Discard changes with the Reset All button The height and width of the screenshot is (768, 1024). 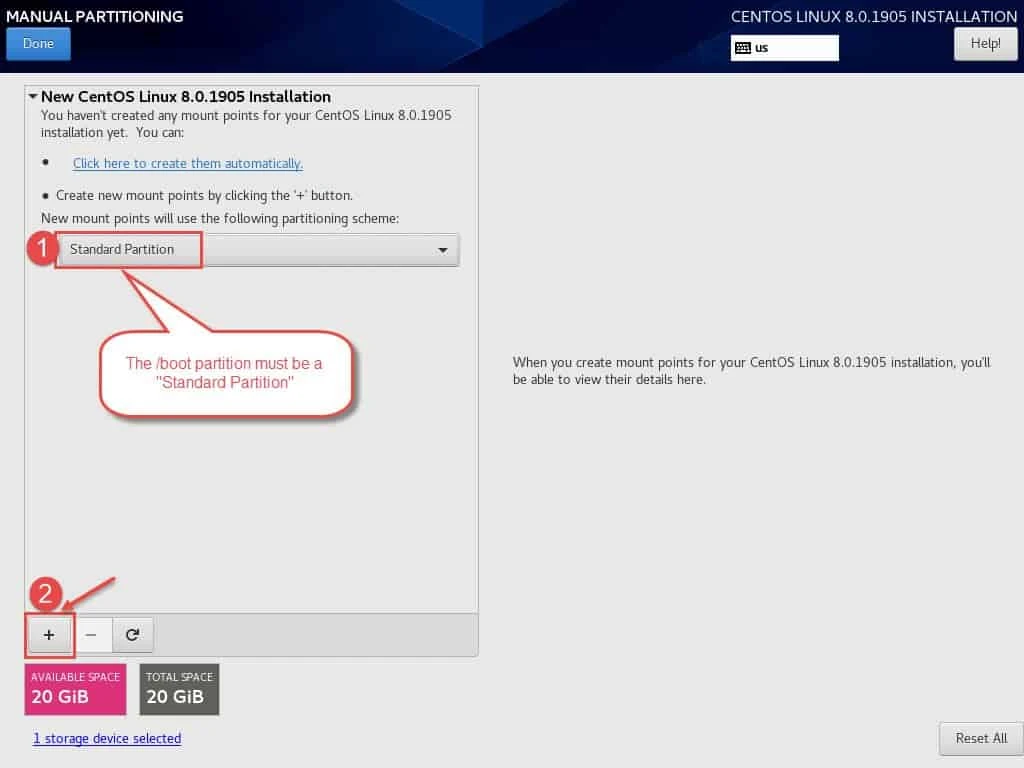tap(981, 738)
